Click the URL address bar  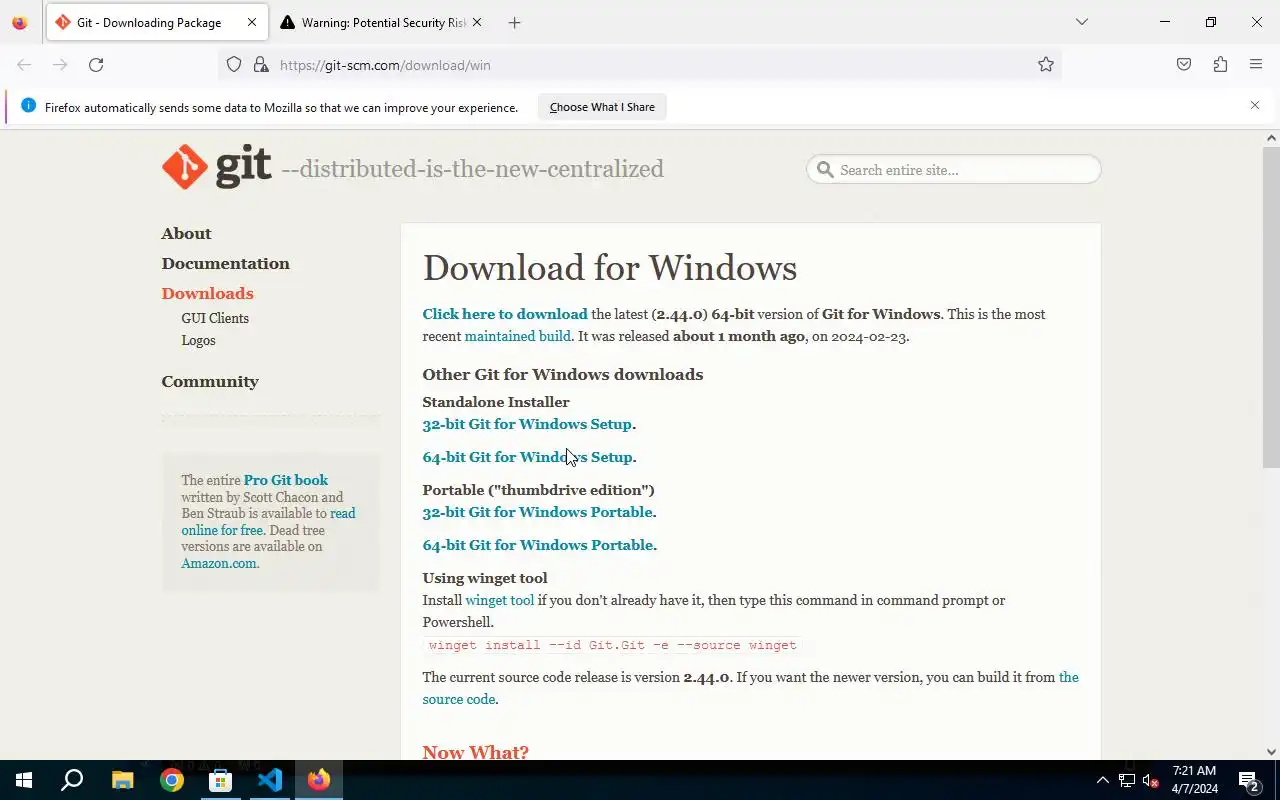coord(640,65)
